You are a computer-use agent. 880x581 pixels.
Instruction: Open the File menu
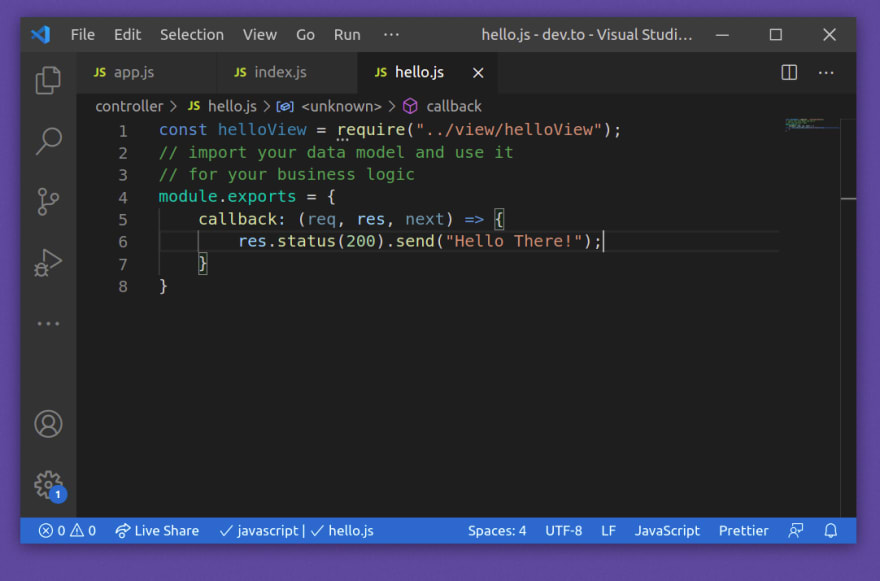82,35
